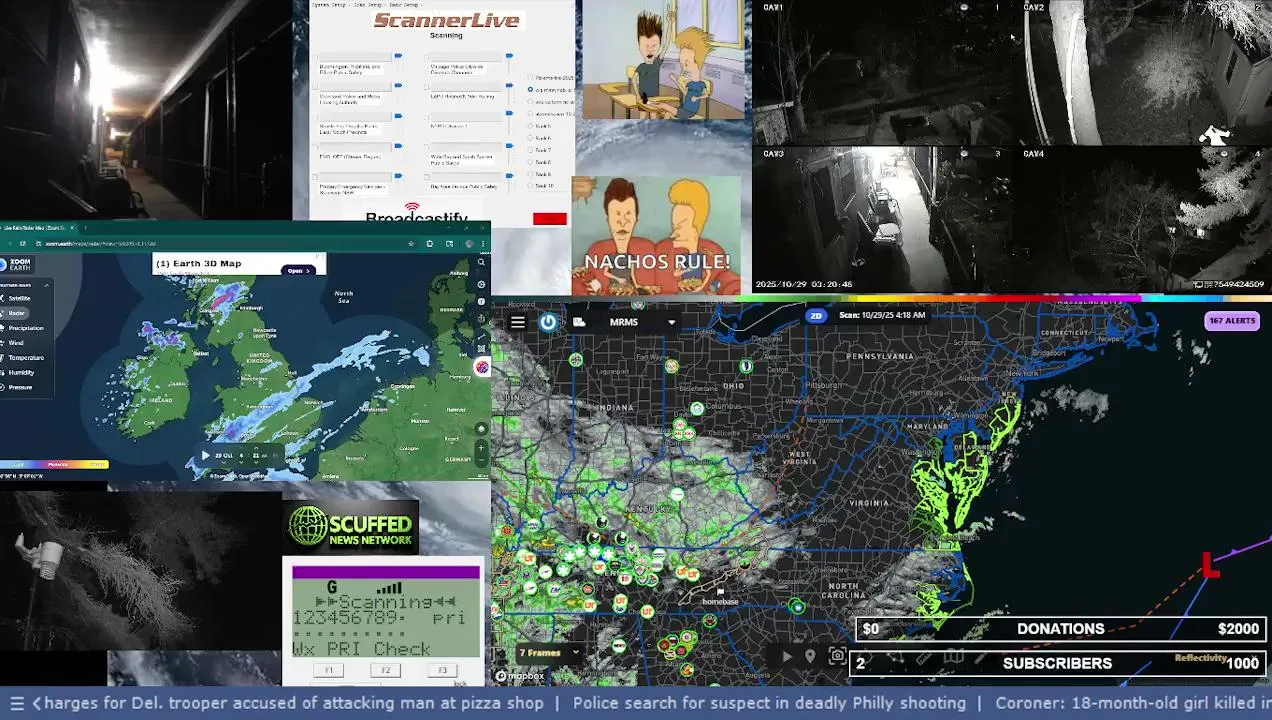Open the MRMS radar product dropdown
This screenshot has width=1272, height=720.
pos(643,322)
